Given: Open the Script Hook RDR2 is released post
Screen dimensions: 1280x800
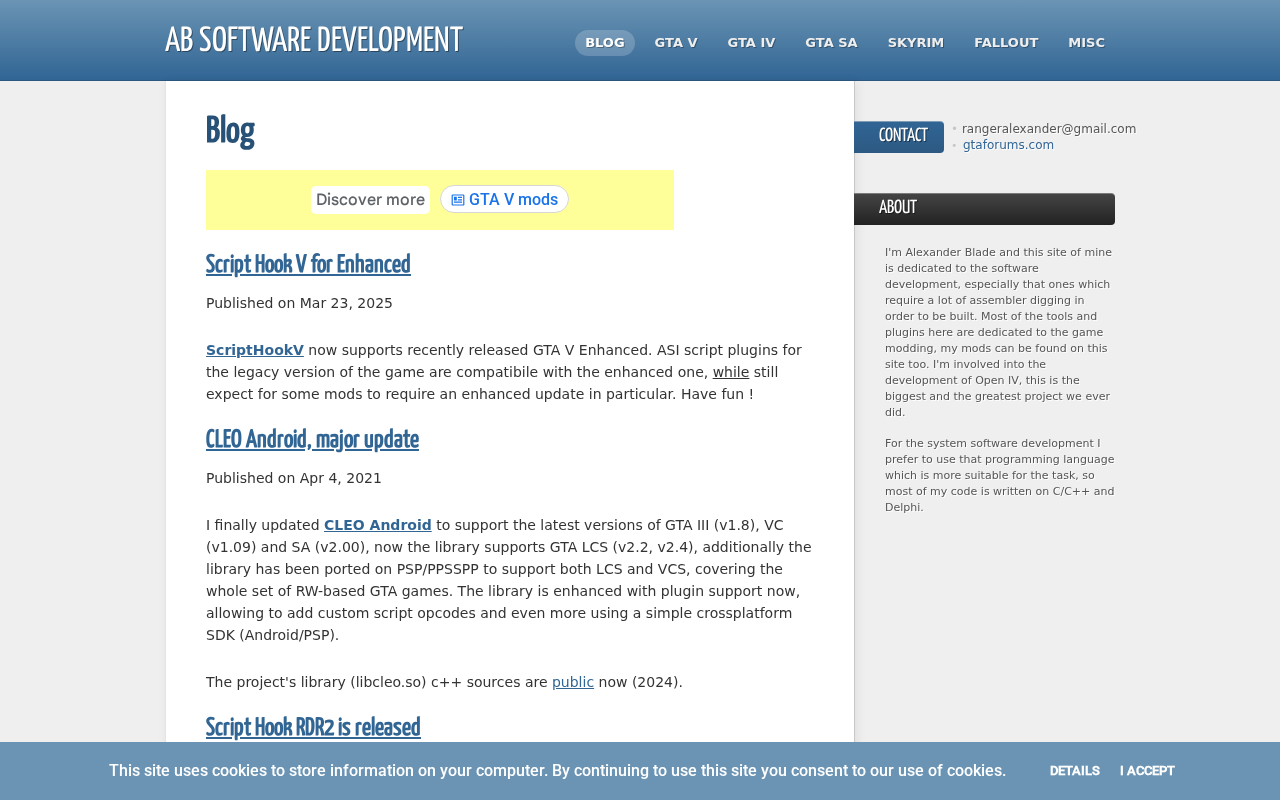Looking at the screenshot, I should click(x=313, y=727).
